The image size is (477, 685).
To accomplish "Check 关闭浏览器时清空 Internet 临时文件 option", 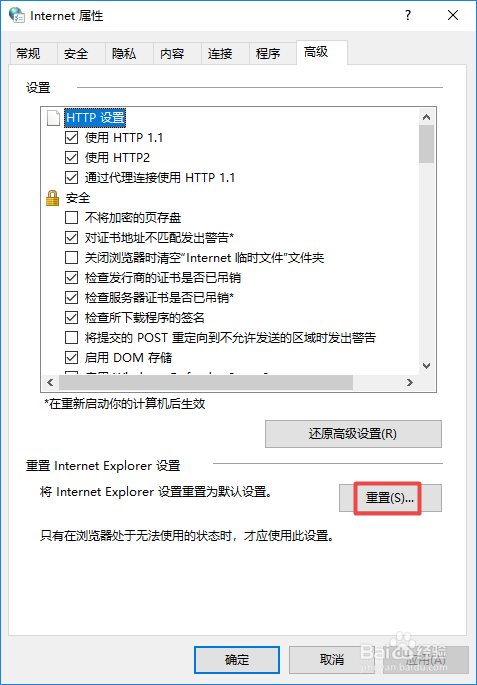I will [71, 257].
